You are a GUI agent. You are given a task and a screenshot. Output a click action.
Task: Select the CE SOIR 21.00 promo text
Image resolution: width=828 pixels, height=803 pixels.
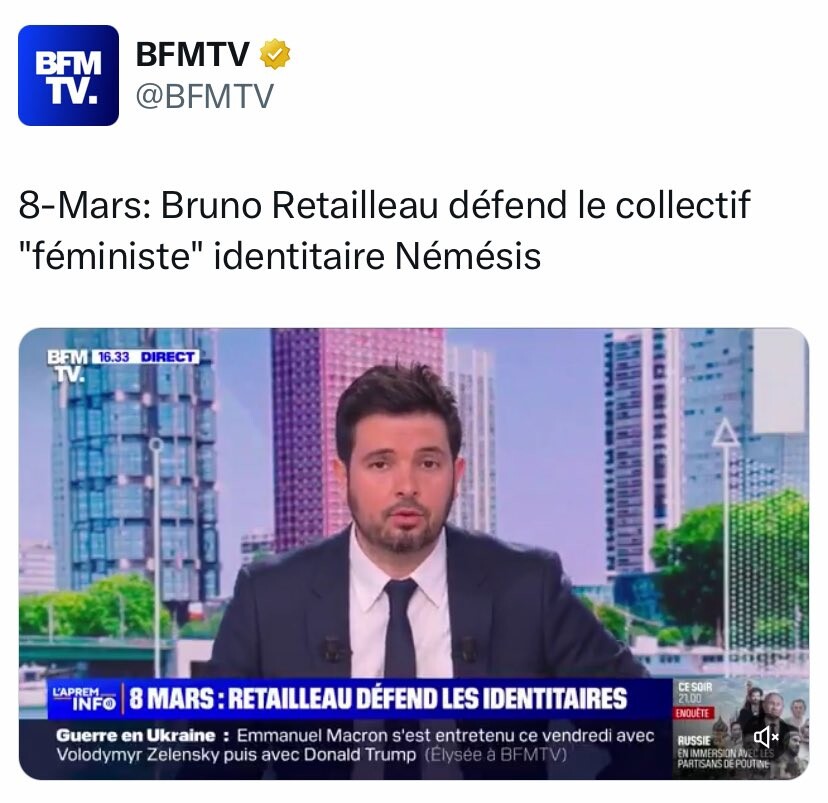(694, 693)
